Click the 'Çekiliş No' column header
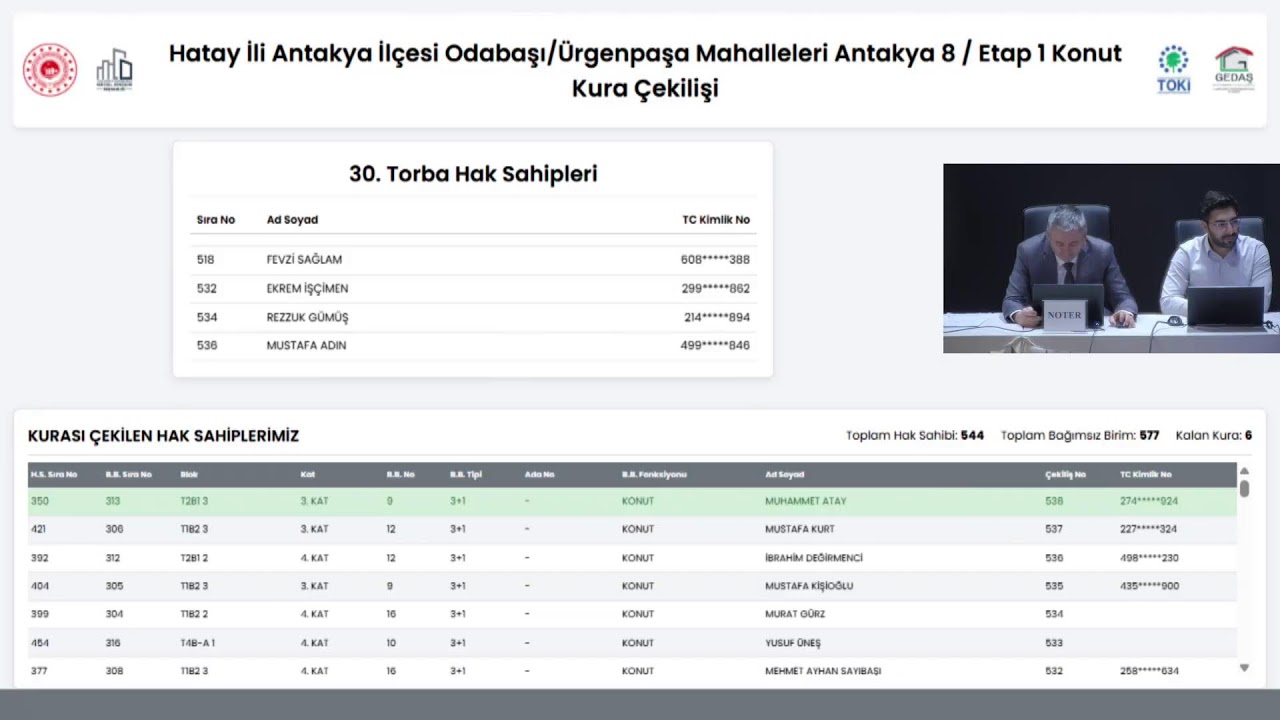 [1065, 475]
